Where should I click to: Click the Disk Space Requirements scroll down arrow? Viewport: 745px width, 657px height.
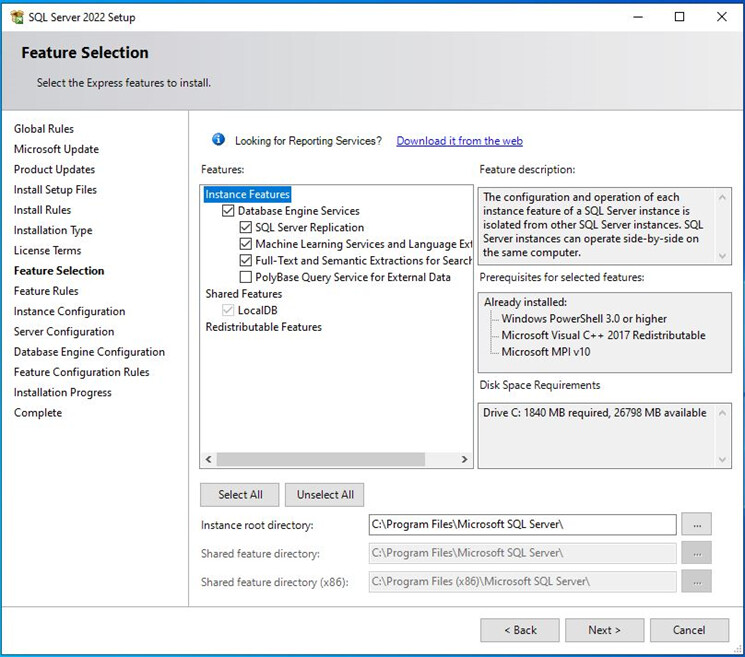pos(722,459)
